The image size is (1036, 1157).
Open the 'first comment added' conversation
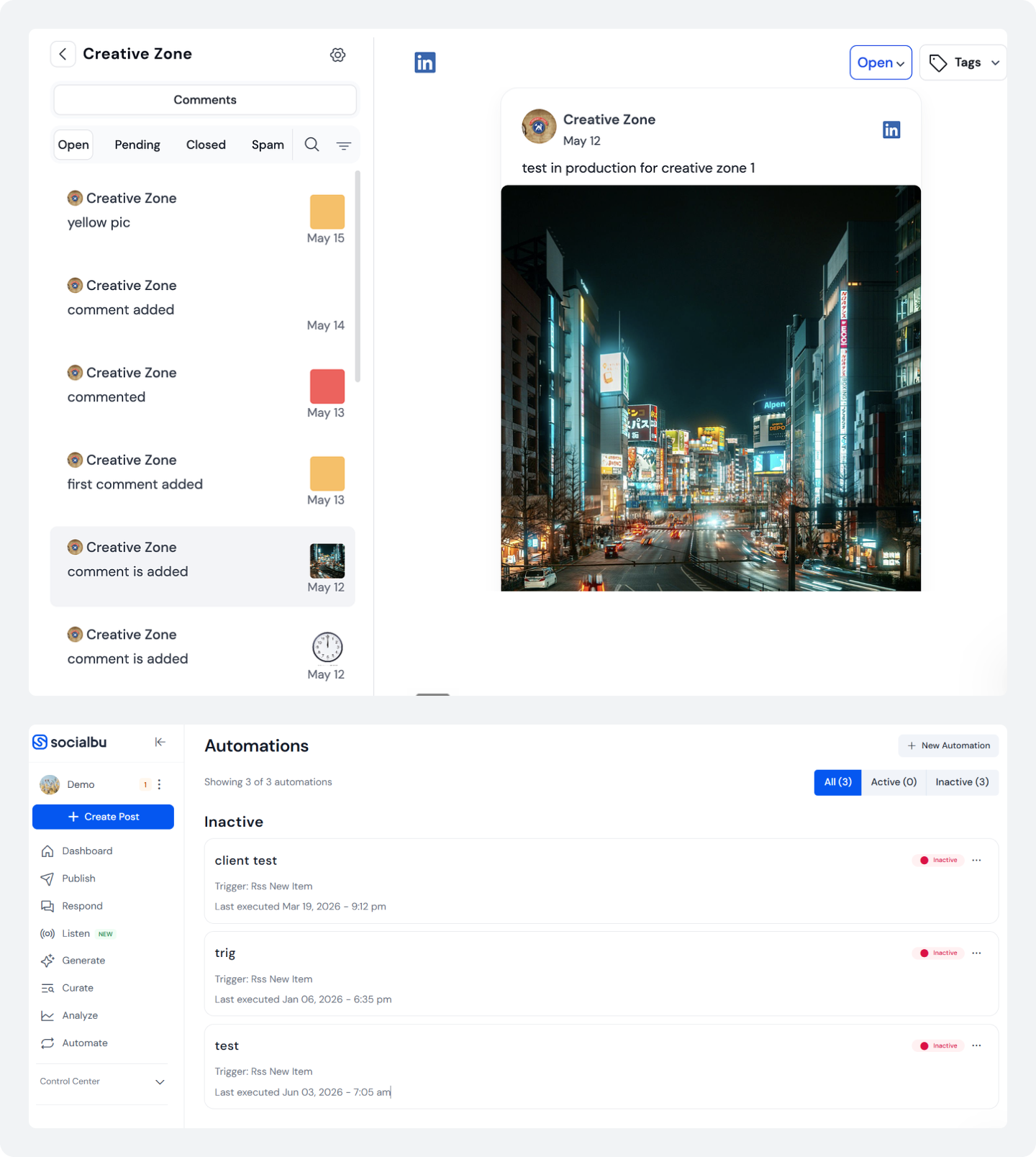203,479
